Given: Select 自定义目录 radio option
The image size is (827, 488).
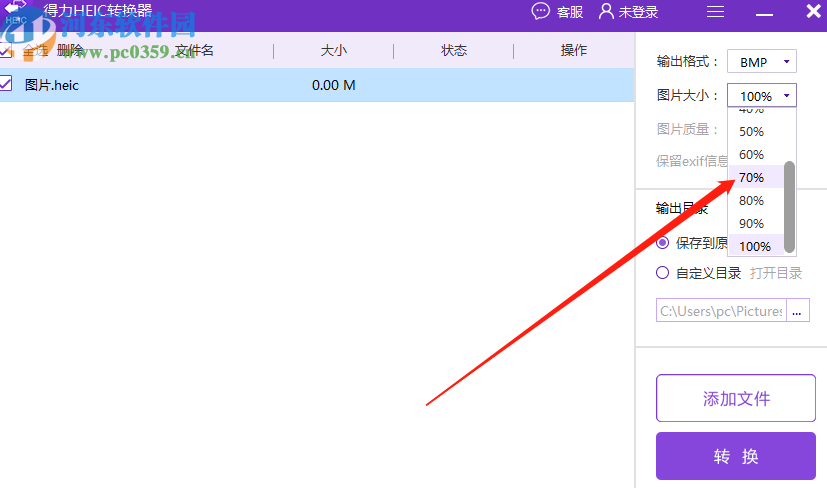Looking at the screenshot, I should tap(662, 273).
